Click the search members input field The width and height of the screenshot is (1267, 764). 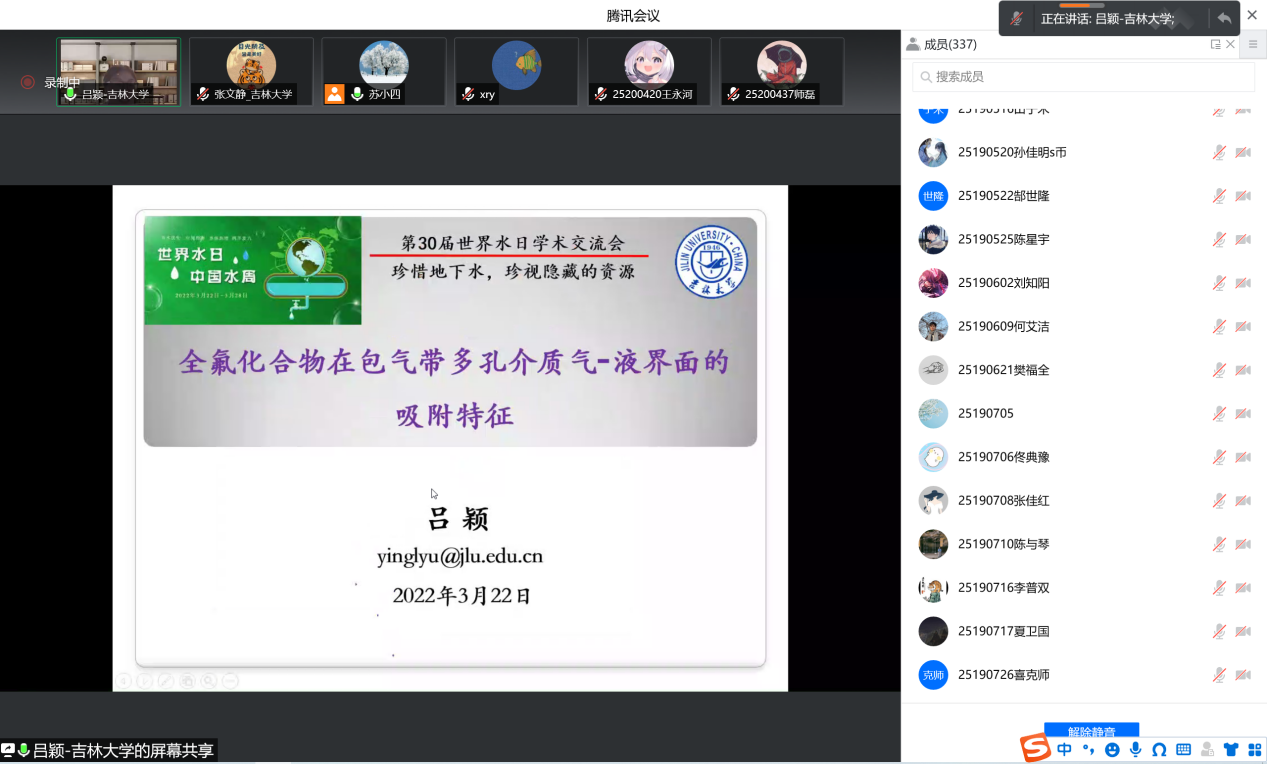[x=1083, y=77]
